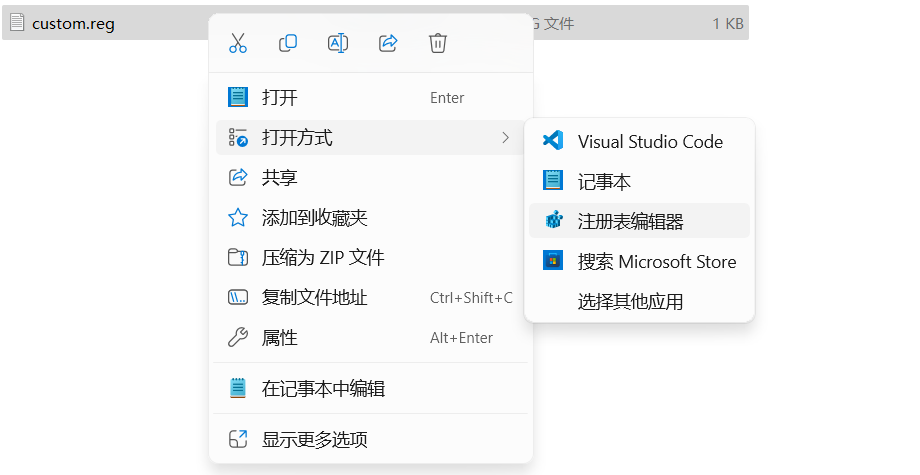Select 在记事本中编辑

[323, 388]
